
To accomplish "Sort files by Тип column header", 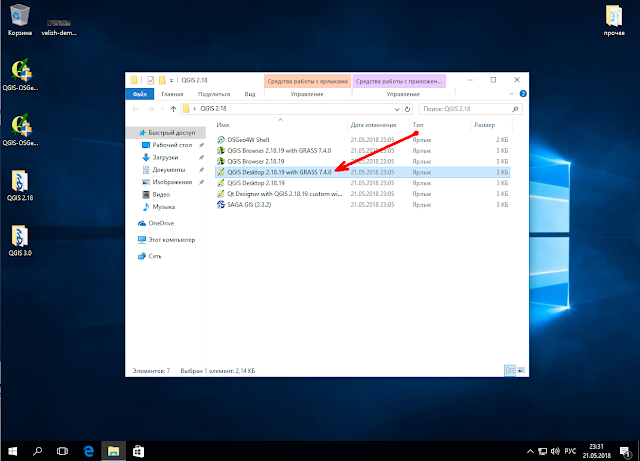I will (418, 125).
